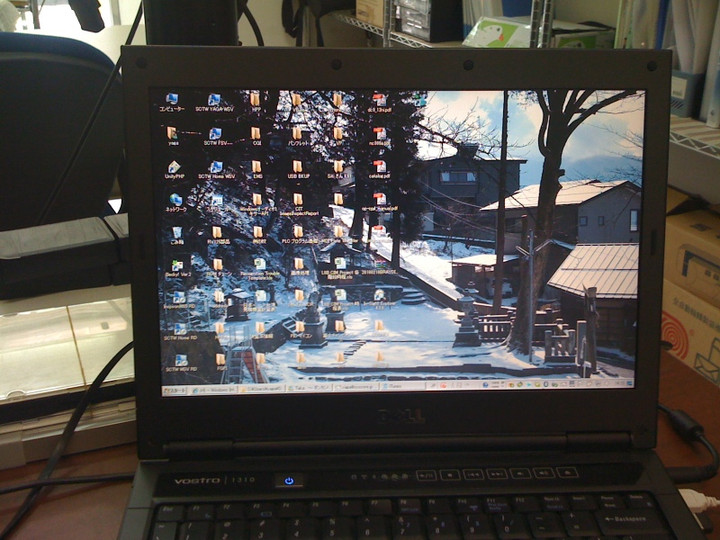Image resolution: width=720 pixels, height=540 pixels.
Task: Open the nc300a.pdf document
Action: (379, 136)
